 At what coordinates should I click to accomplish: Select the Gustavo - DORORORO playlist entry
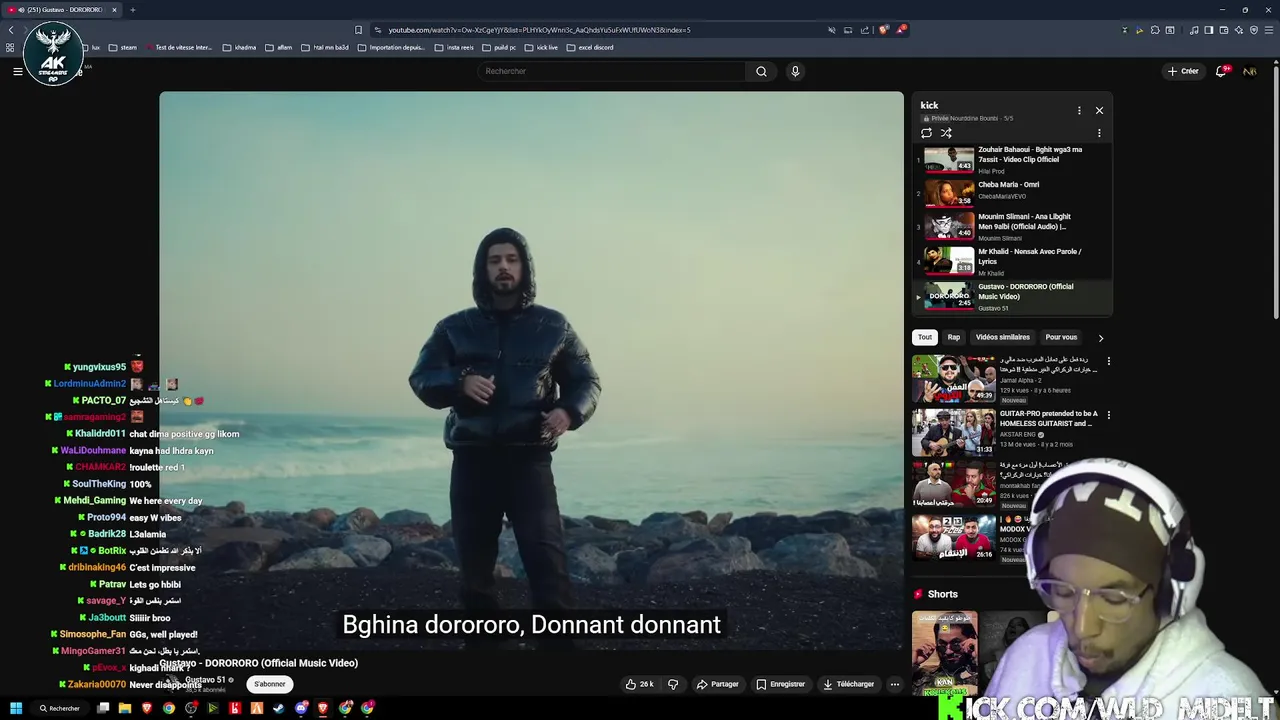pos(1012,297)
